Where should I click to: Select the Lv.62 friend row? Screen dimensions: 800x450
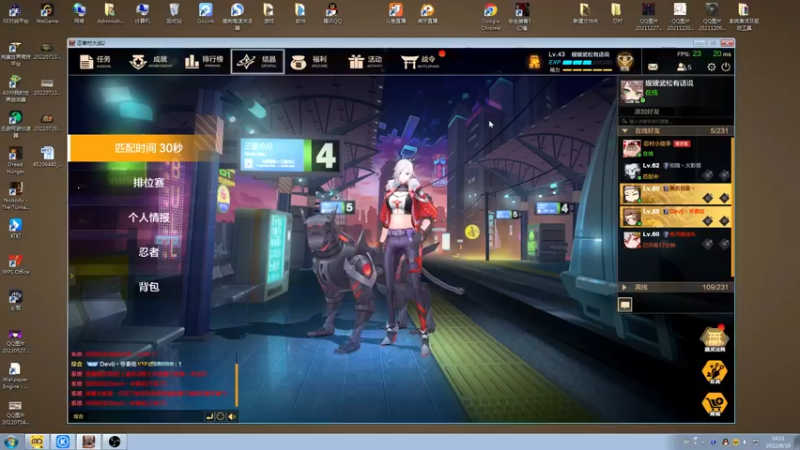tap(676, 171)
